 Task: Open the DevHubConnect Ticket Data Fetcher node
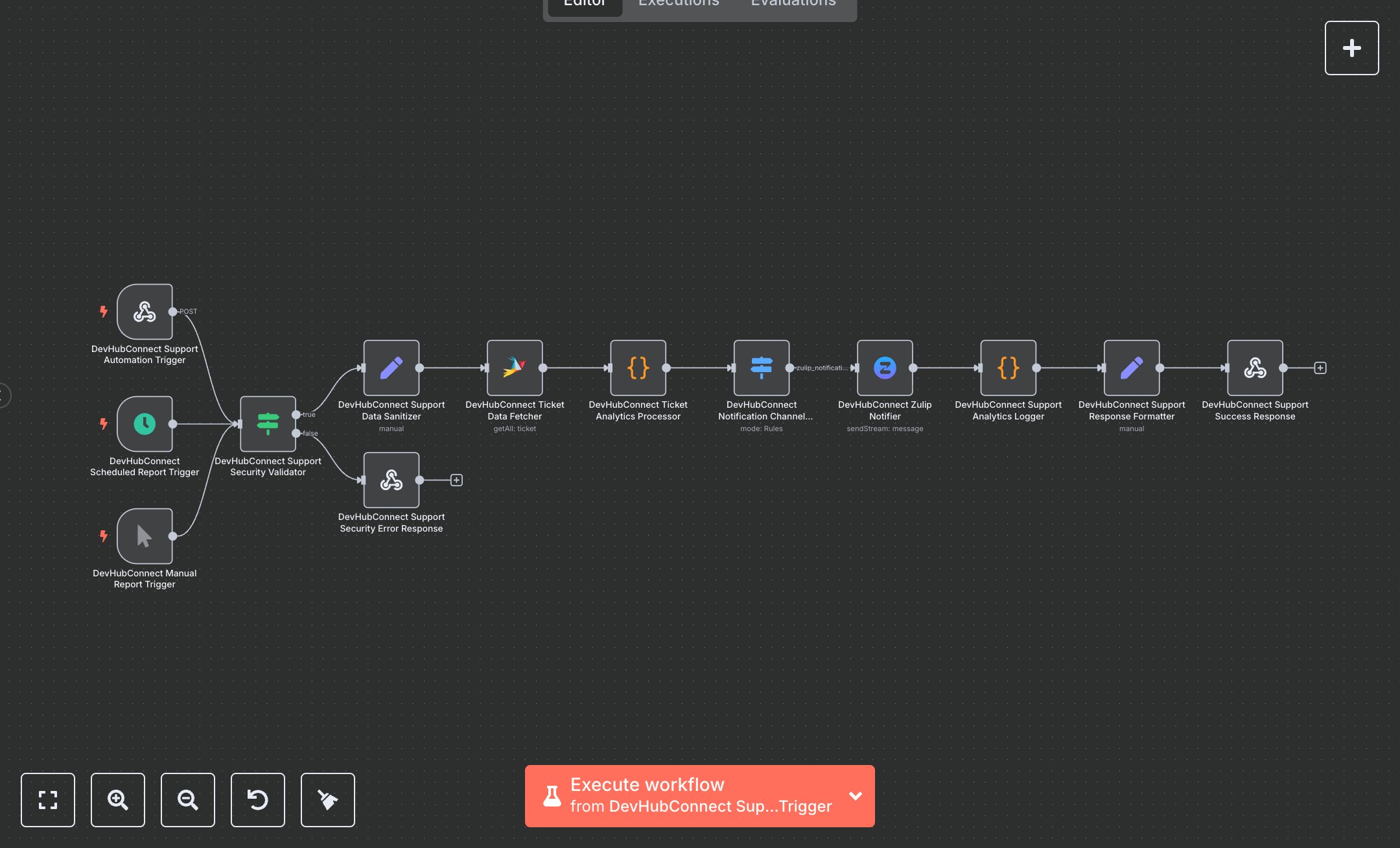(x=515, y=368)
